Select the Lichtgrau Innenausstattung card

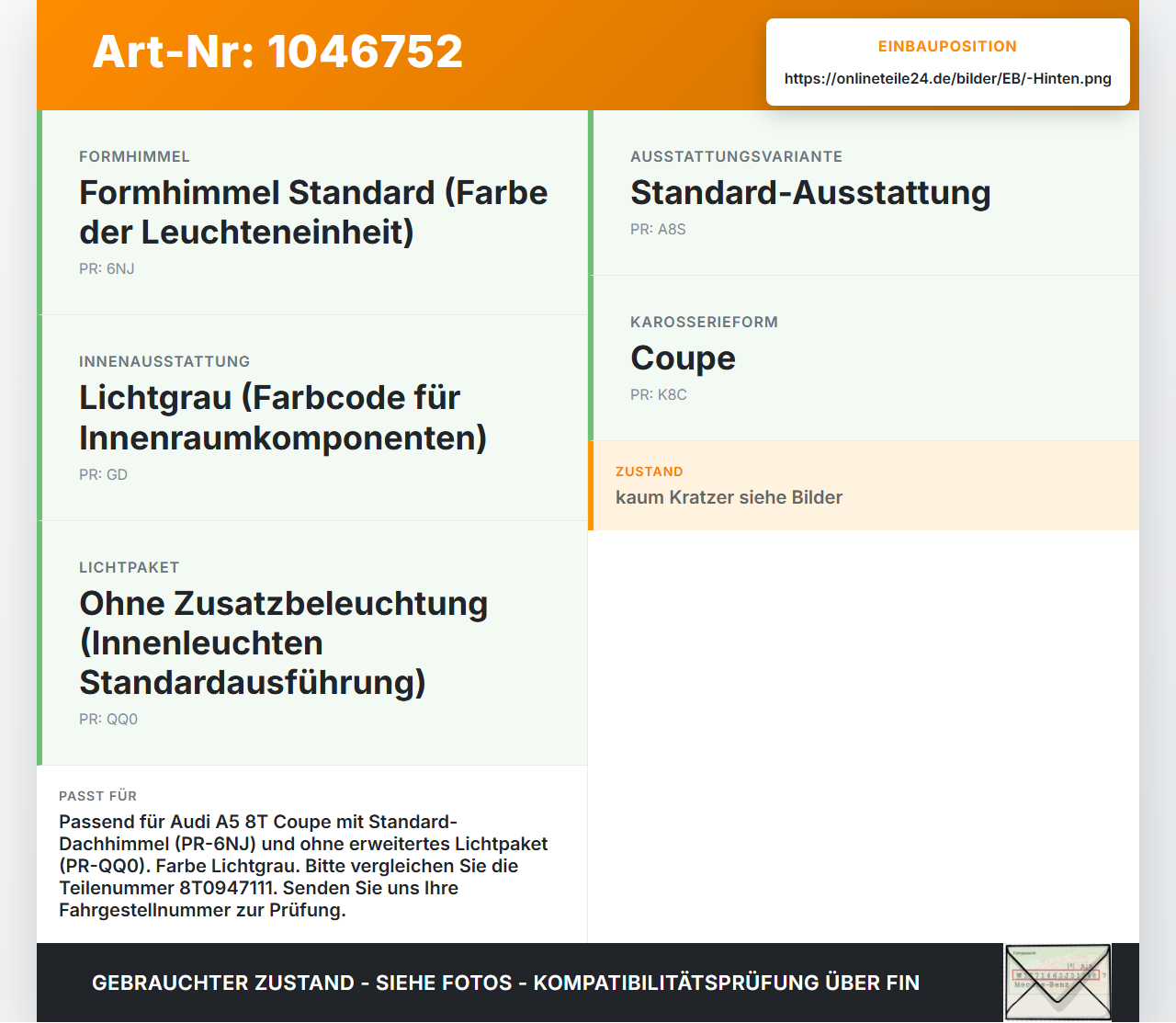click(x=312, y=418)
